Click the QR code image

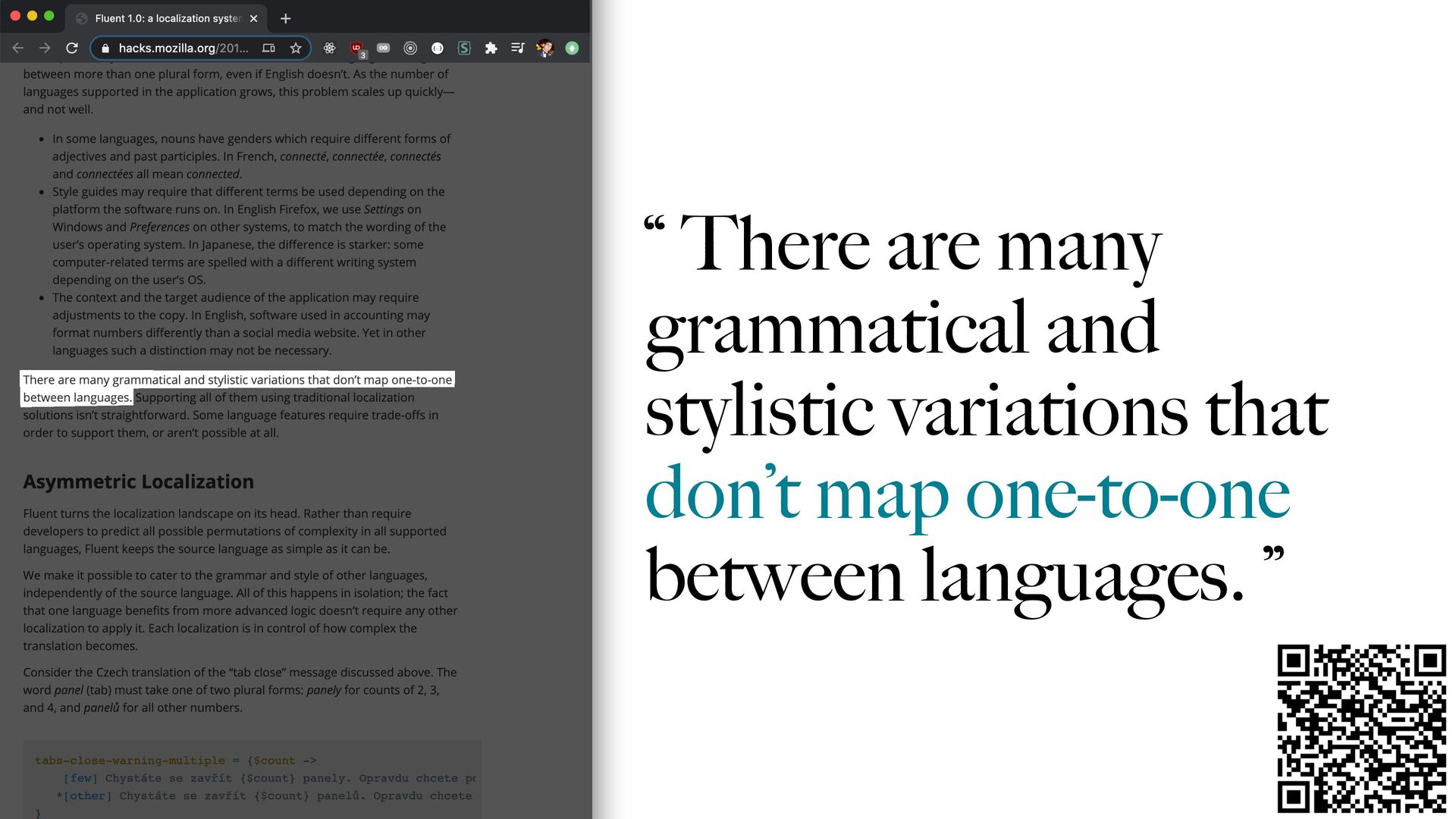click(1361, 728)
